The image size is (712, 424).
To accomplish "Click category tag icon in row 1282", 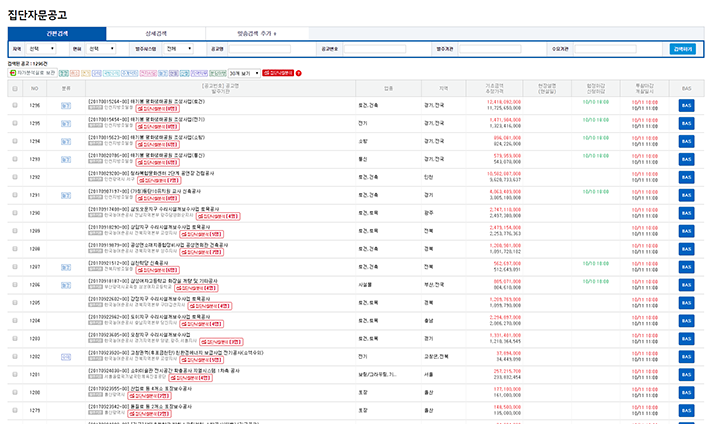I will pos(66,357).
